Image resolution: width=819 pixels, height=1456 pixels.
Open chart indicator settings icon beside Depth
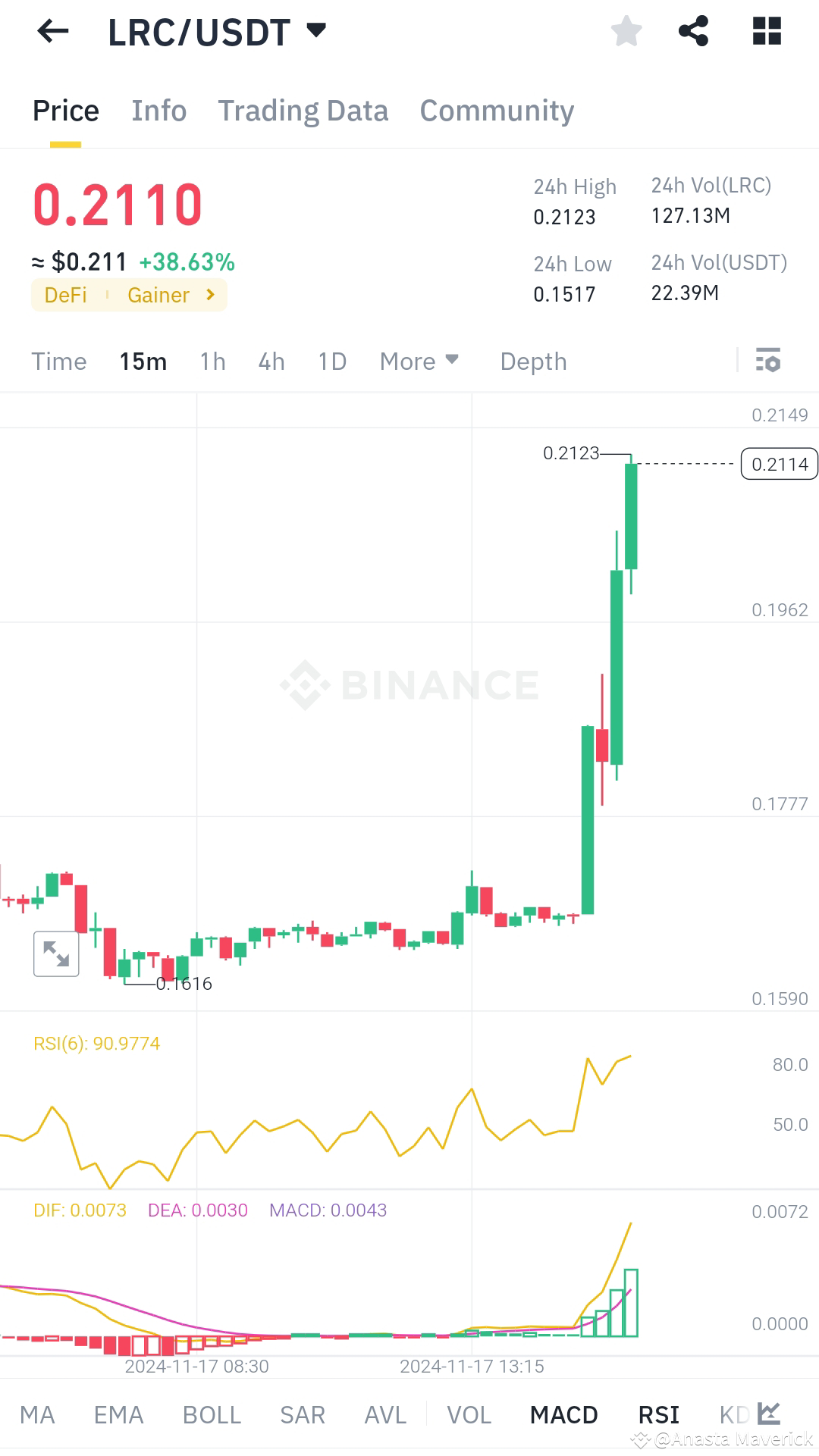768,361
